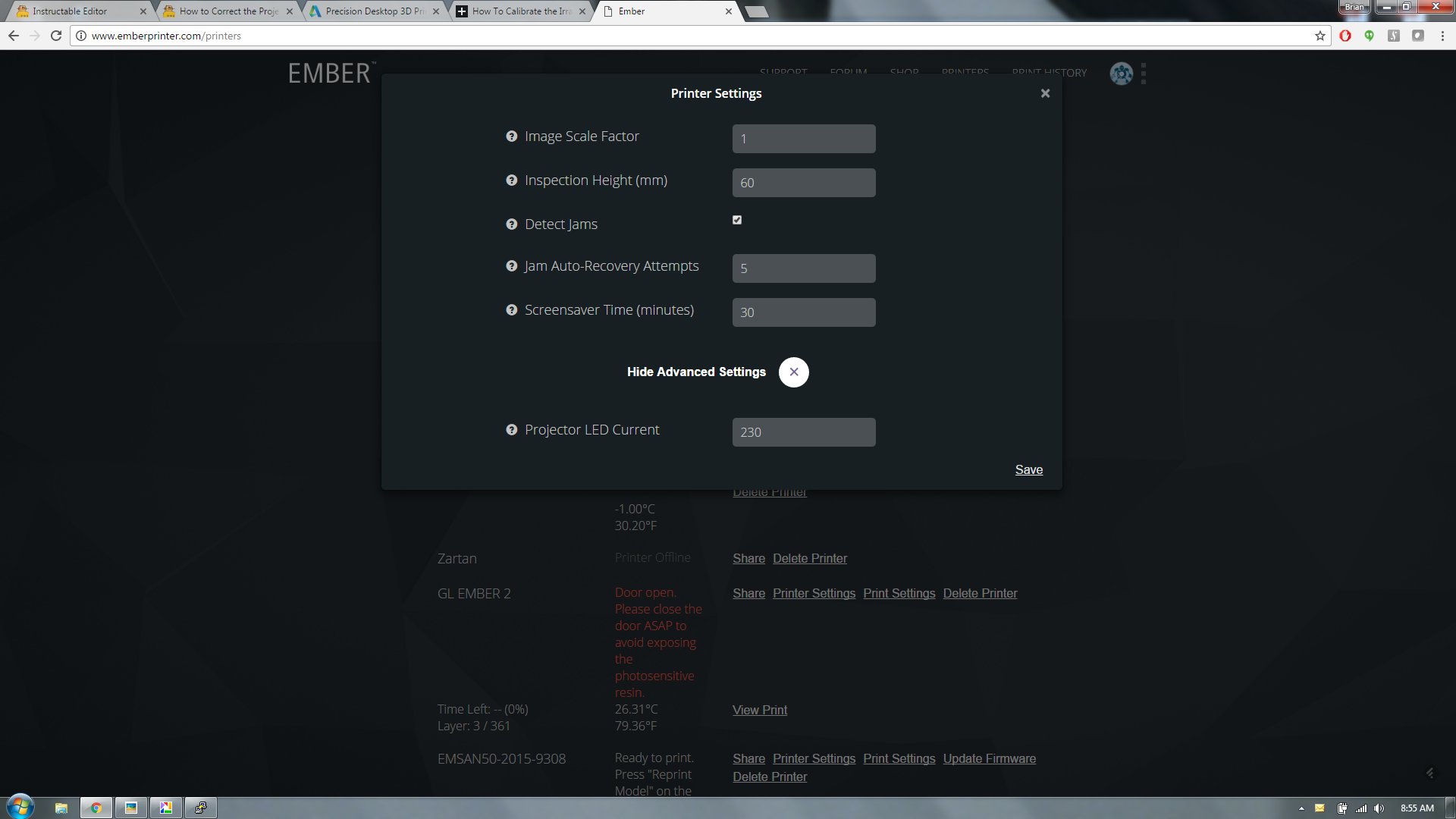
Task: Open the clock showing 8:55 AM
Action: pos(1417,808)
